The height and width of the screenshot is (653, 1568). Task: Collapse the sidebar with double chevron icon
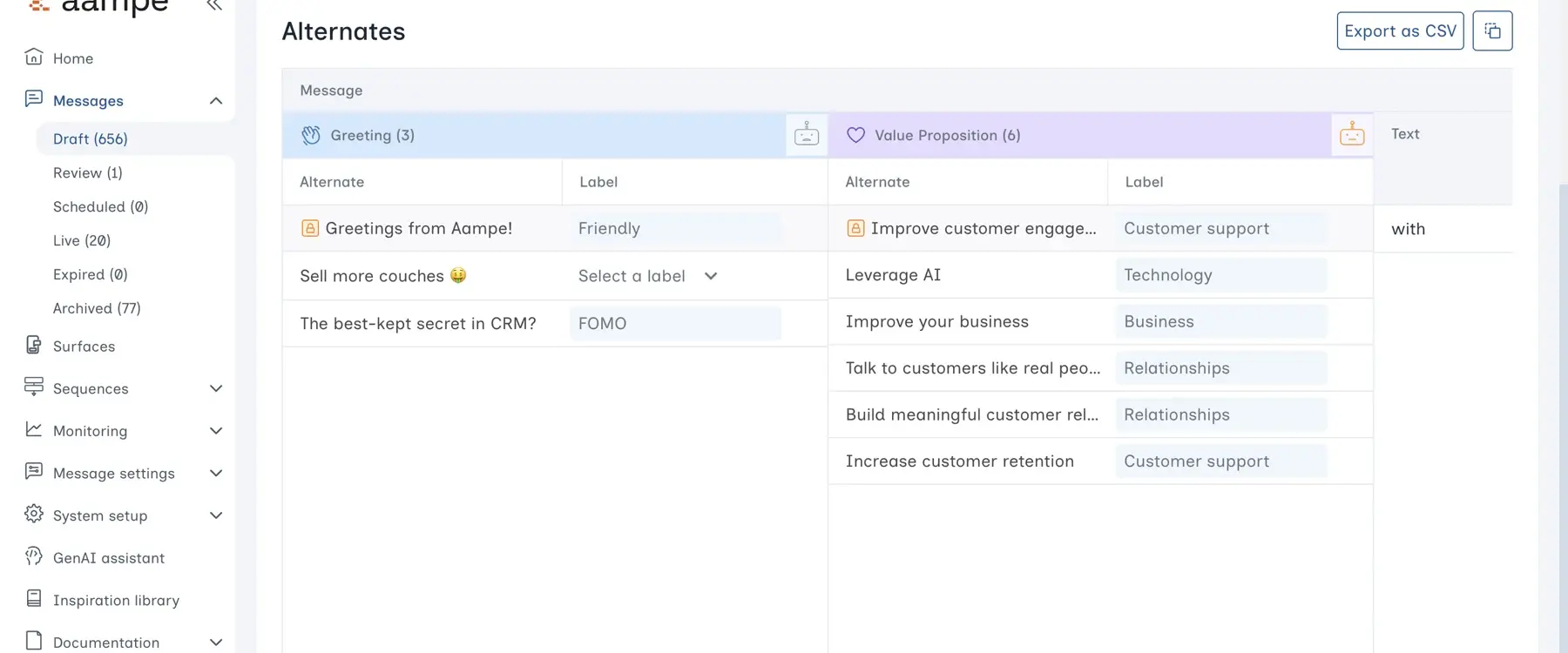point(214,6)
